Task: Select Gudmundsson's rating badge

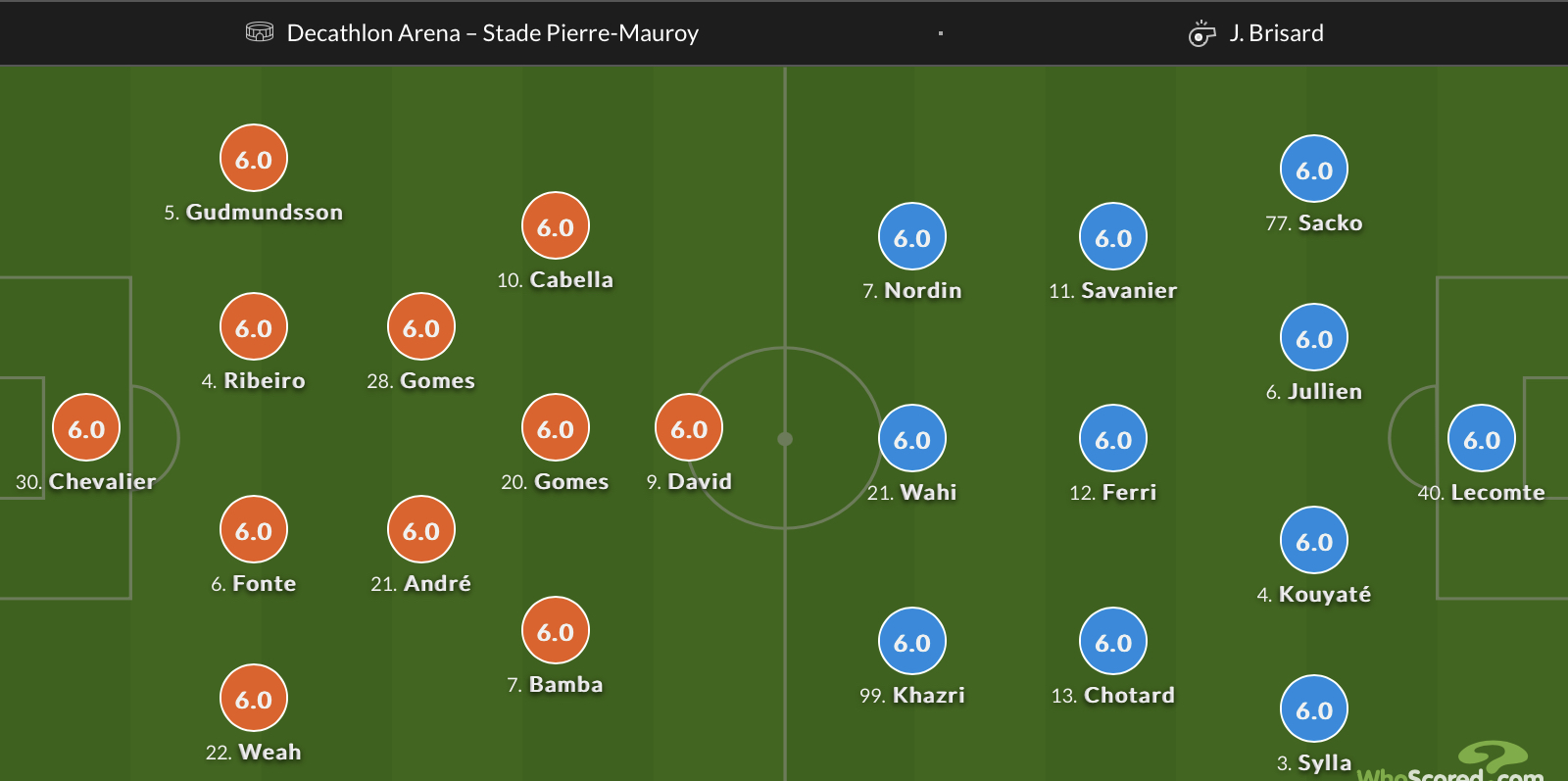Action: (254, 159)
